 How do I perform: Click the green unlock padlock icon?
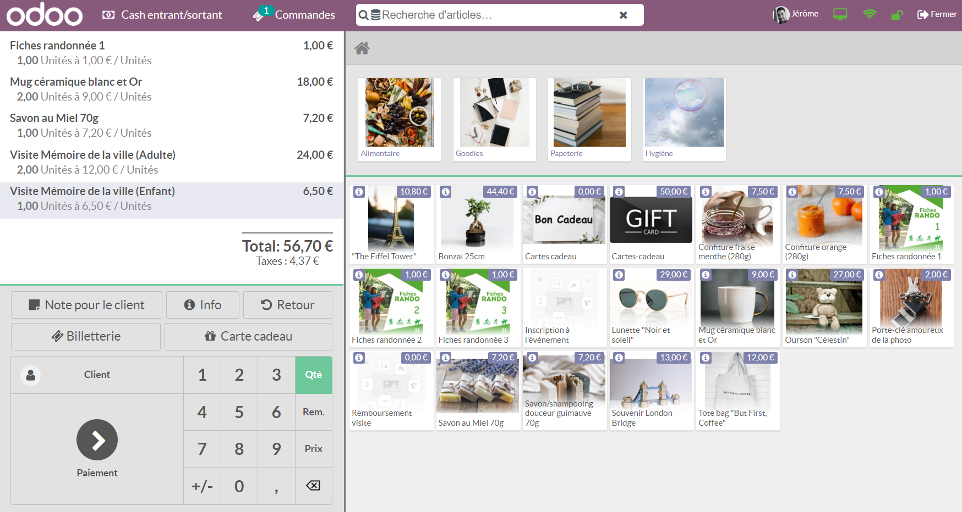pyautogui.click(x=897, y=15)
